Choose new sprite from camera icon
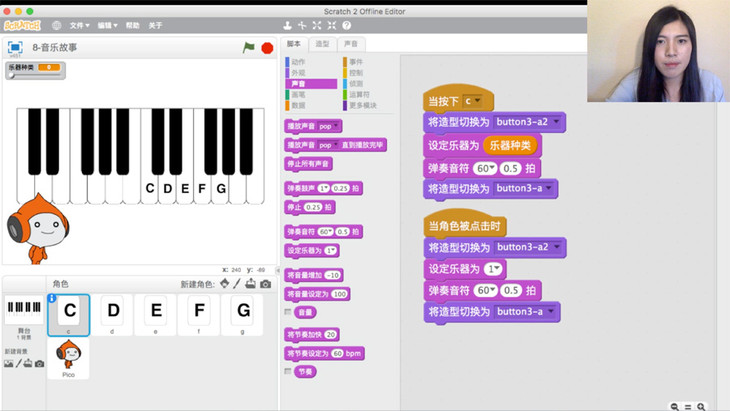Viewport: 730px width, 411px height. click(265, 284)
